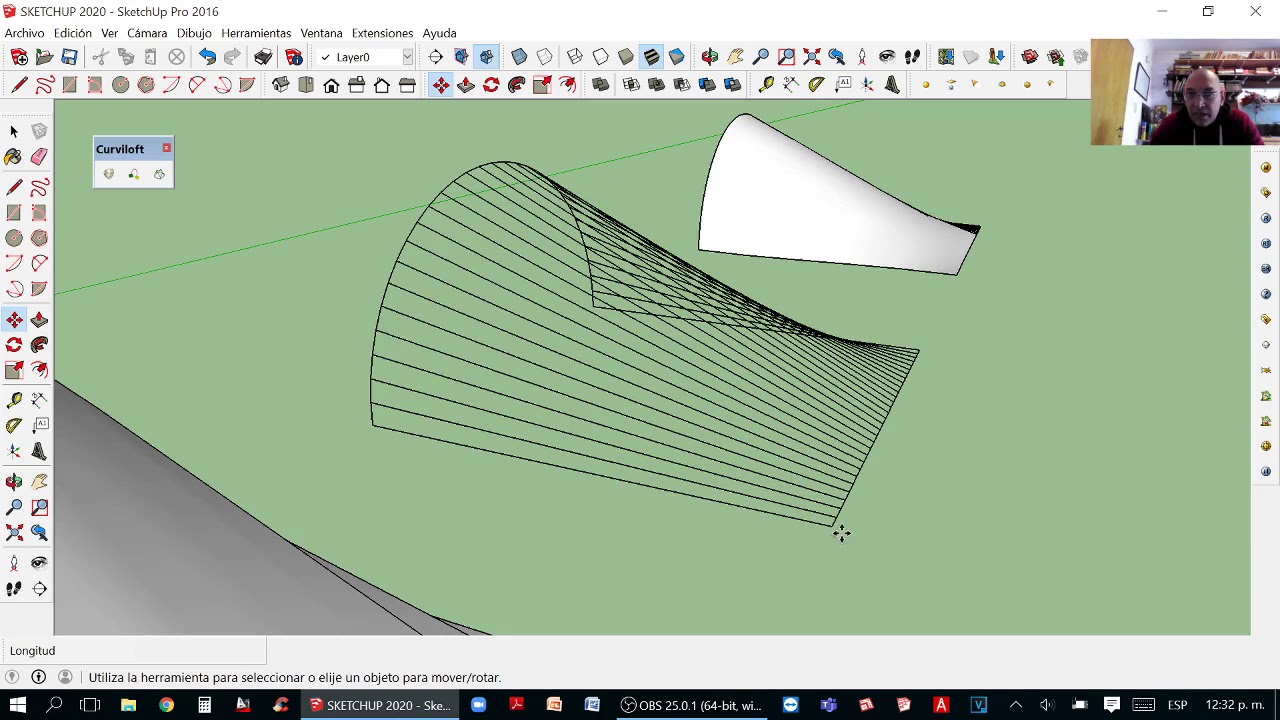
Task: Activate the Orbit tool in left palette
Action: click(14, 482)
